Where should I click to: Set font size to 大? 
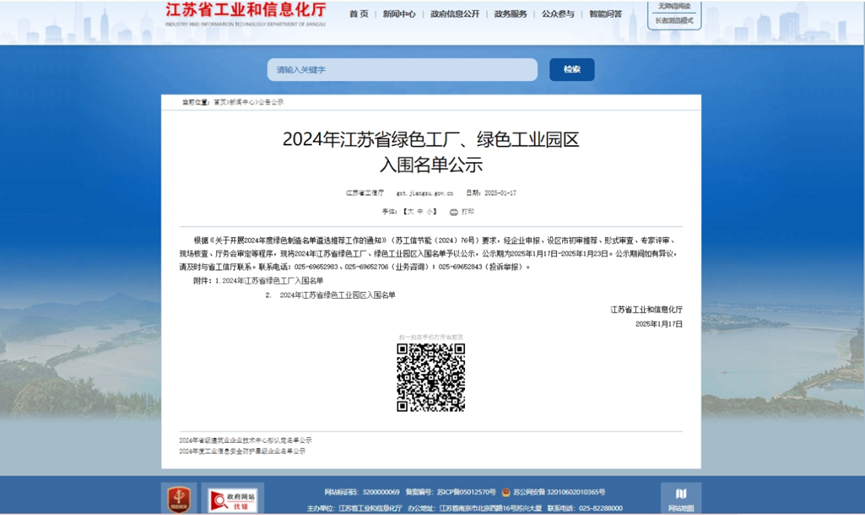tap(410, 212)
